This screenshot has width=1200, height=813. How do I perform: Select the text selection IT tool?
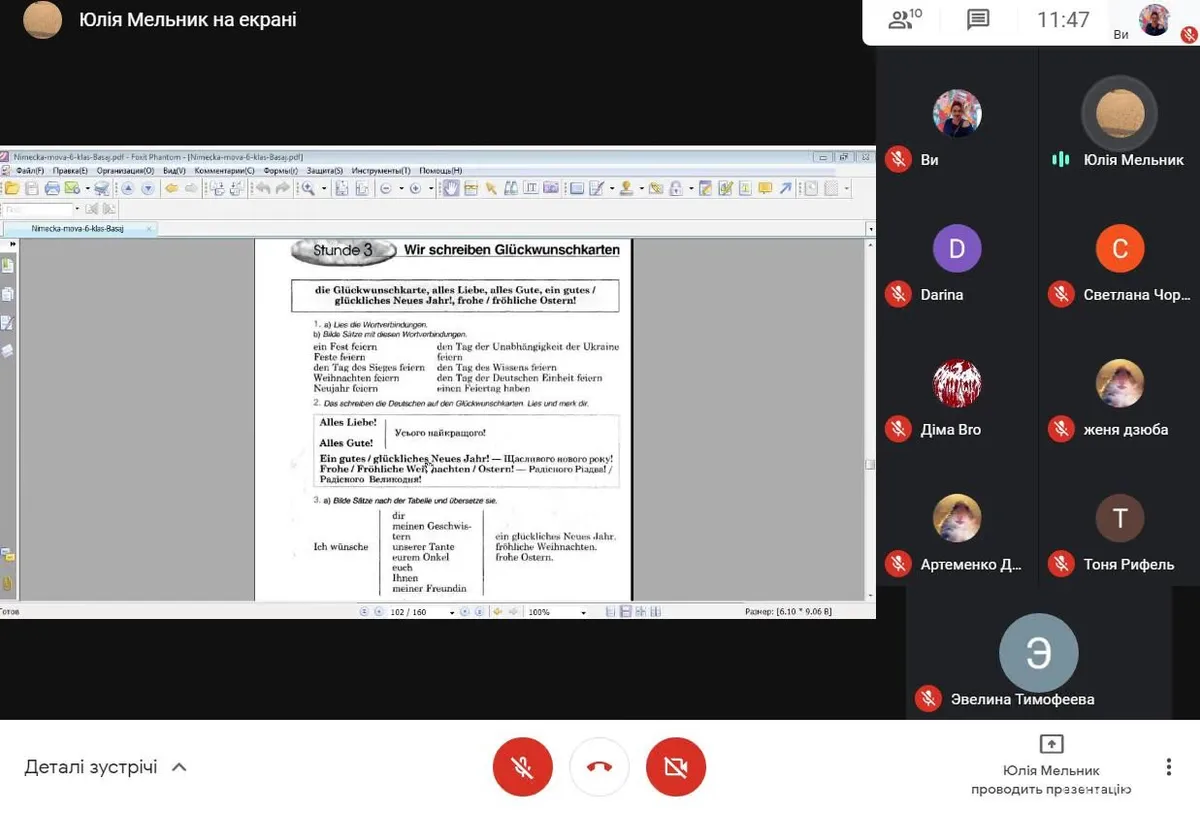(531, 188)
